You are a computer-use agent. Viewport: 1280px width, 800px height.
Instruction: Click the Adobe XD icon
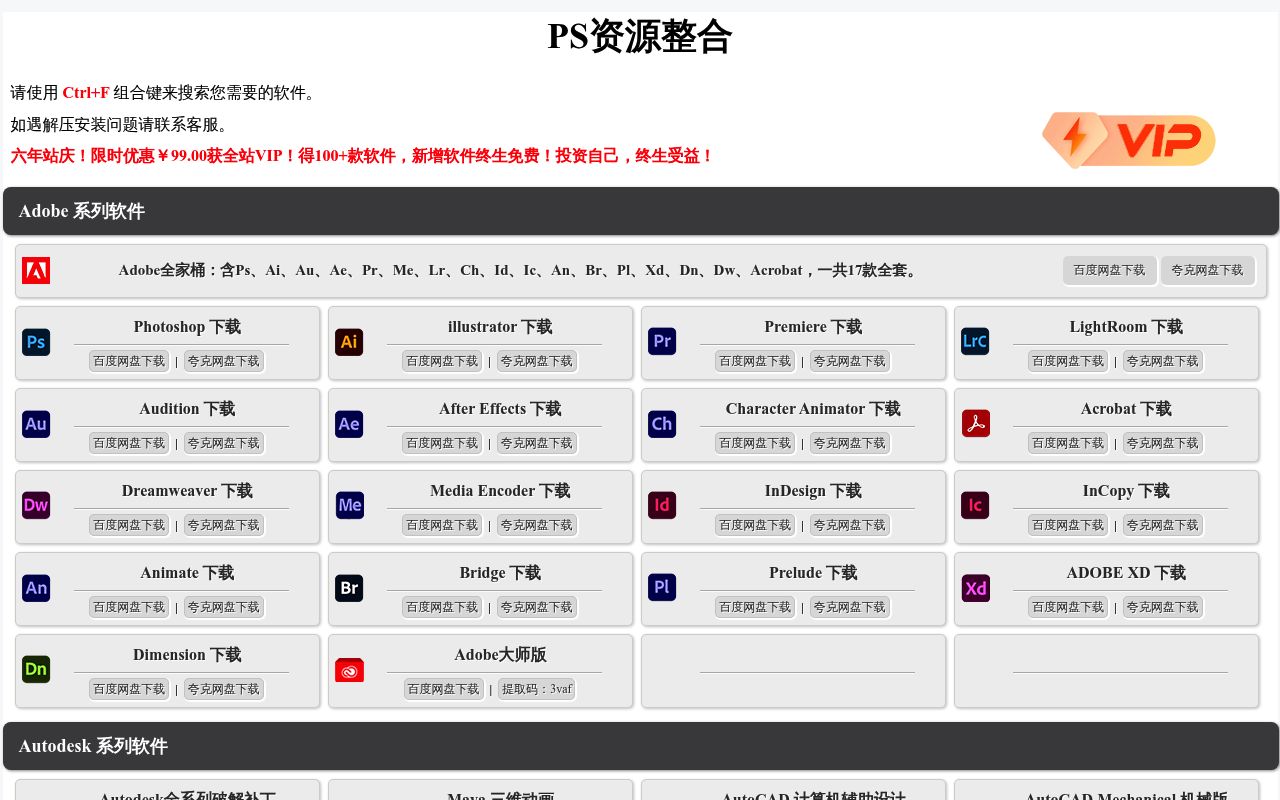point(975,588)
